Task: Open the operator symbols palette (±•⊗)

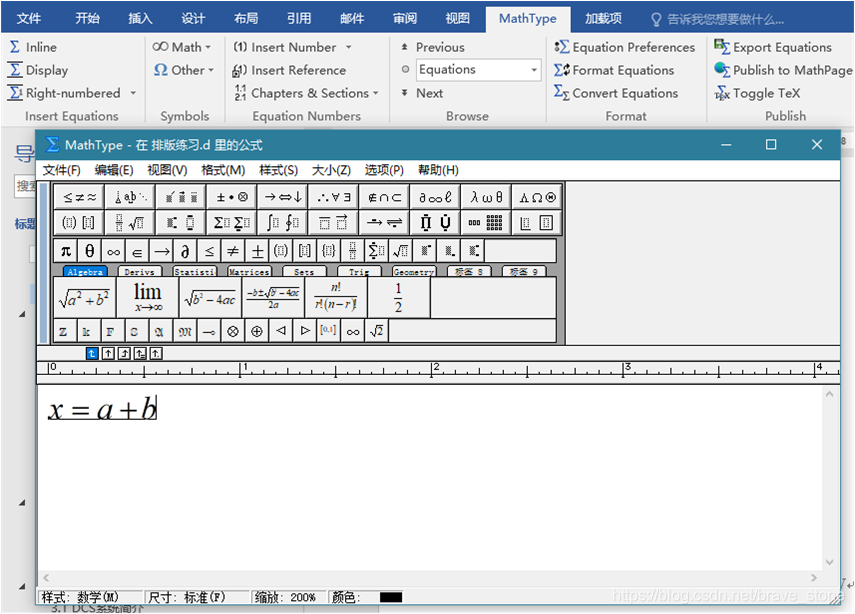Action: (x=232, y=197)
